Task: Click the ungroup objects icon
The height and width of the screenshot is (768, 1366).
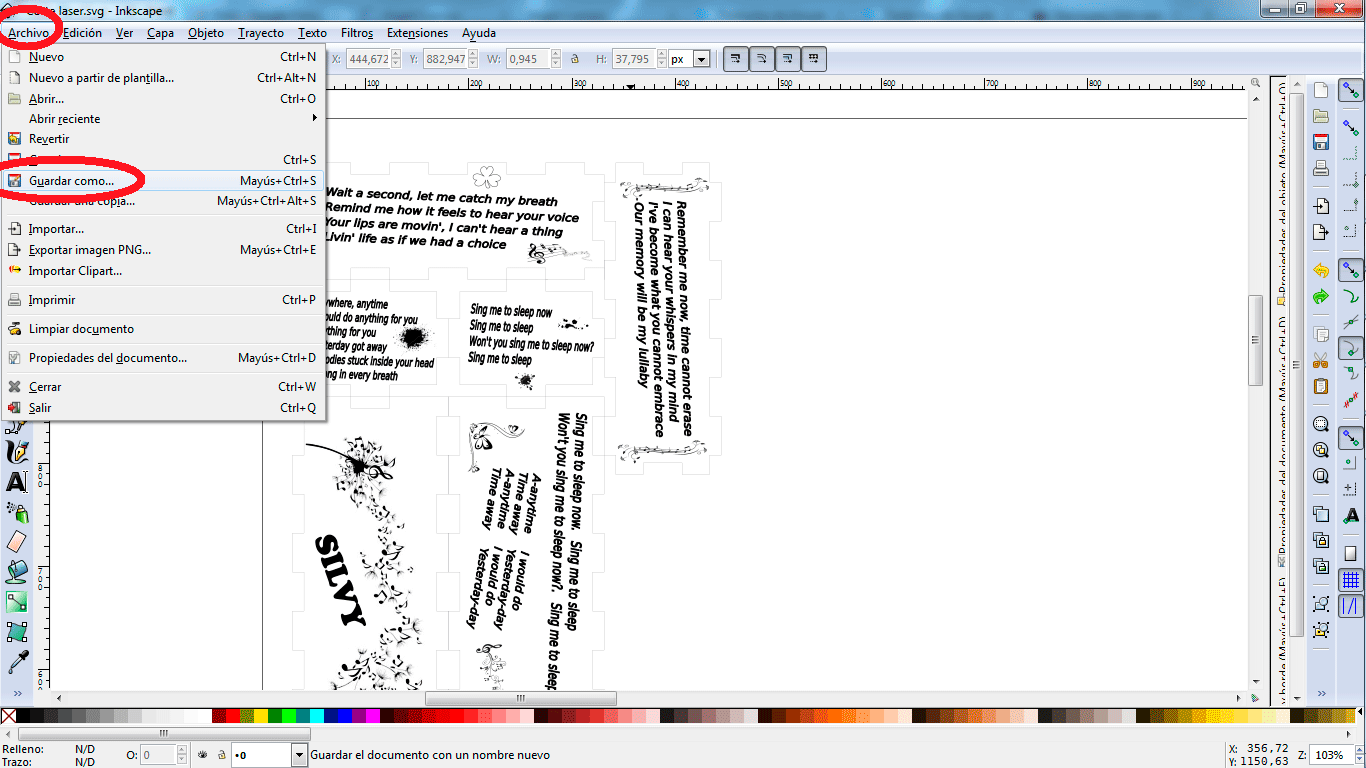Action: pos(1321,630)
